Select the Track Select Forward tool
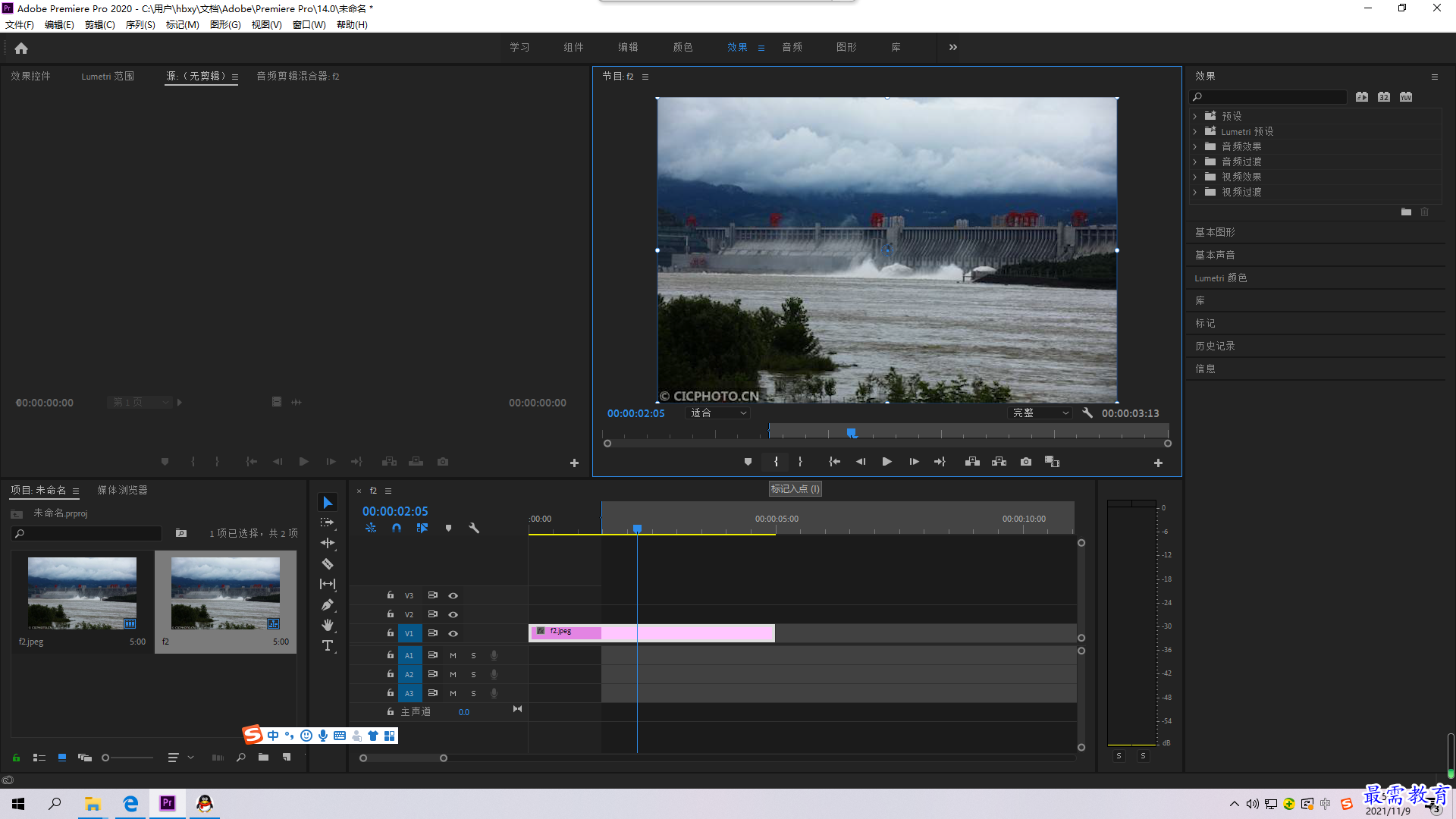This screenshot has width=1456, height=819. [x=328, y=522]
